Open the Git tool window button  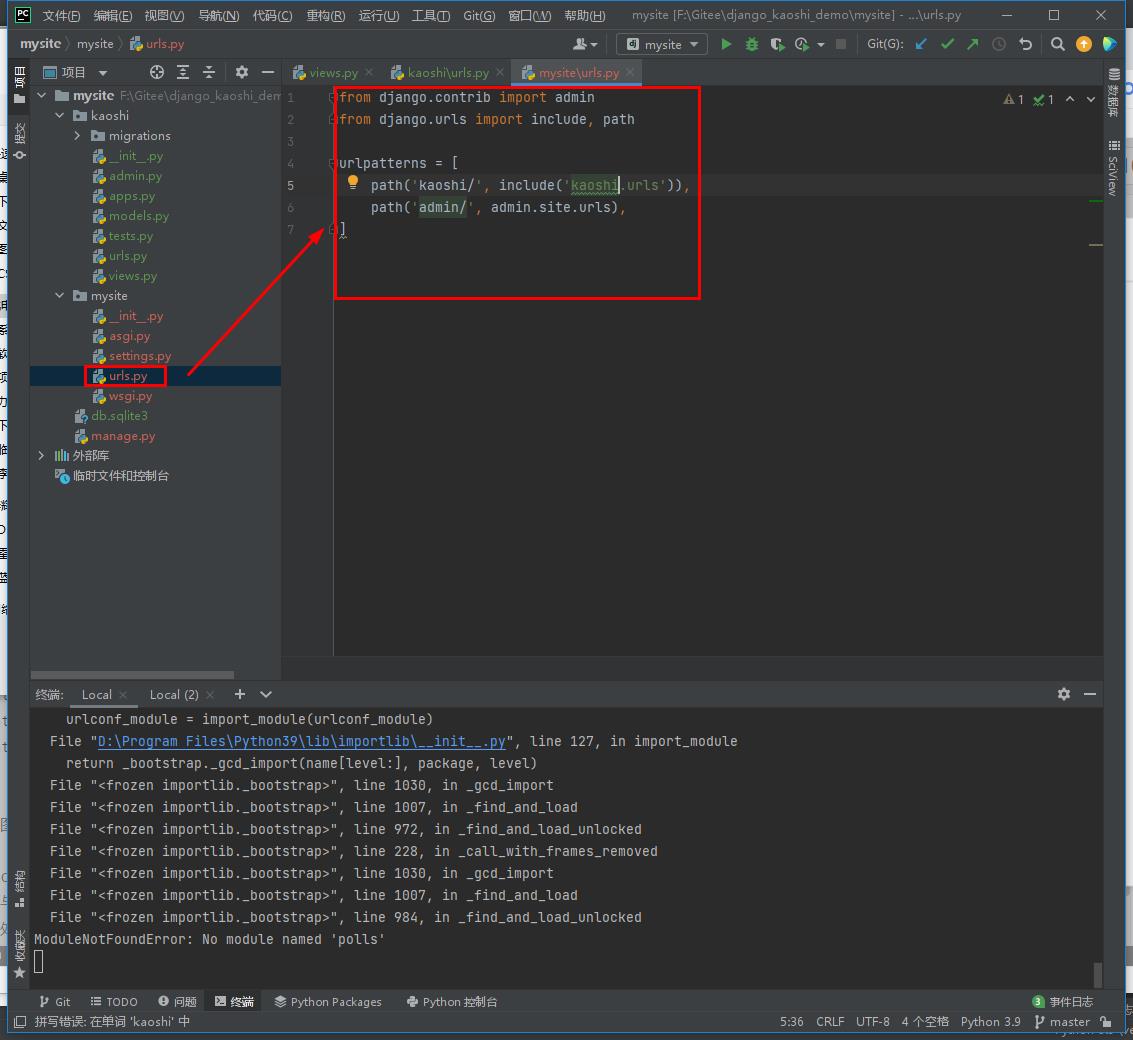point(55,1002)
